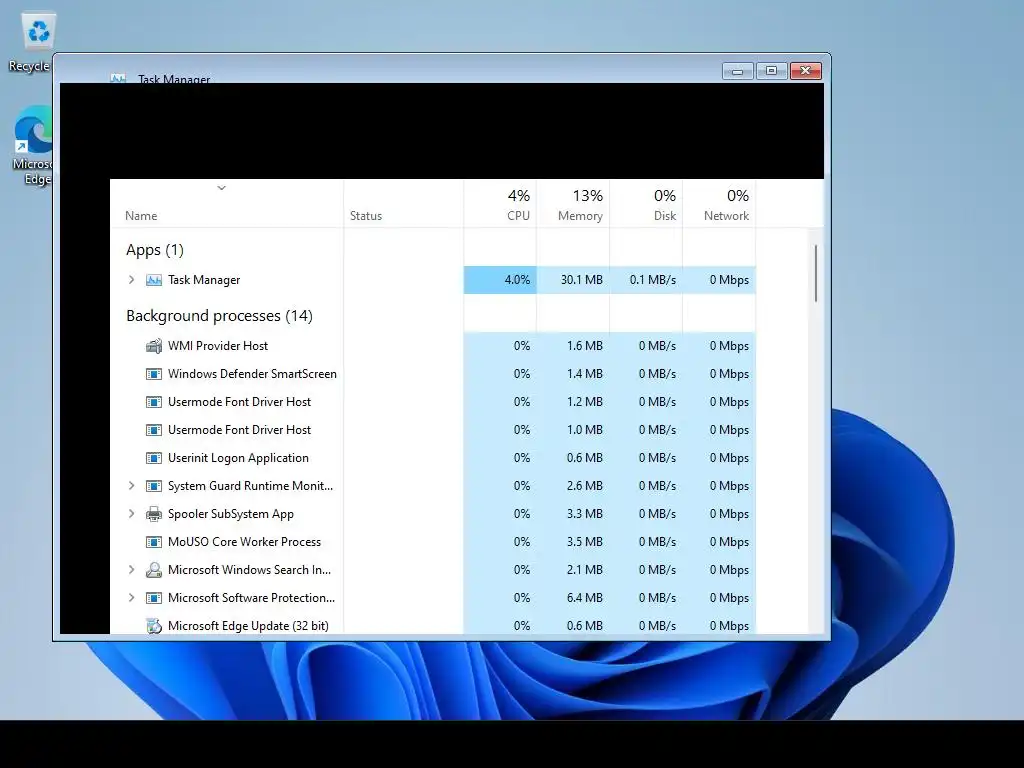Screen dimensions: 1024x768
Task: Expand the Spooler SubSystem App row
Action: coord(131,514)
